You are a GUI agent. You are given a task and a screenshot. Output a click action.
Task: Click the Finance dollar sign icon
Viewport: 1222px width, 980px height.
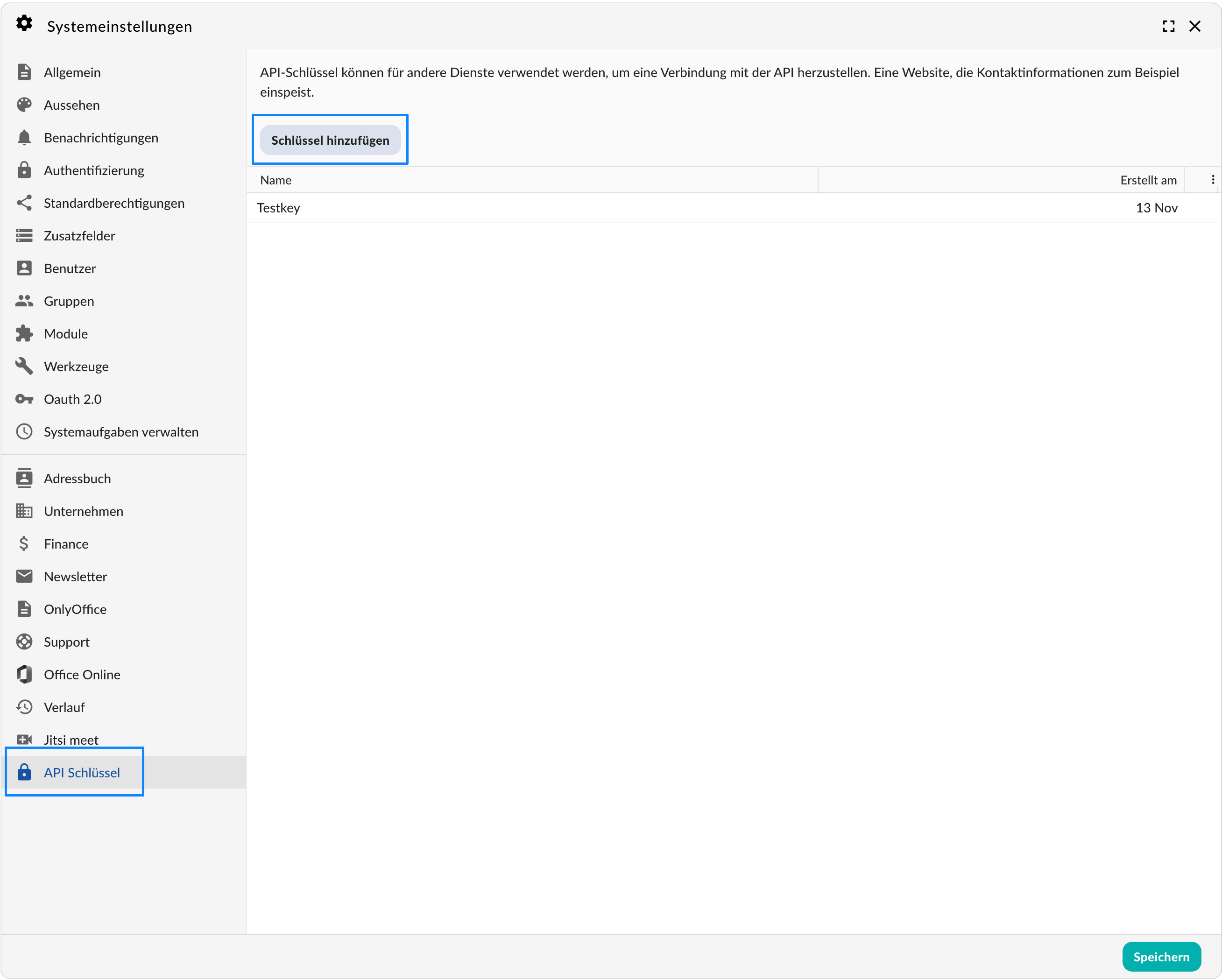click(24, 543)
